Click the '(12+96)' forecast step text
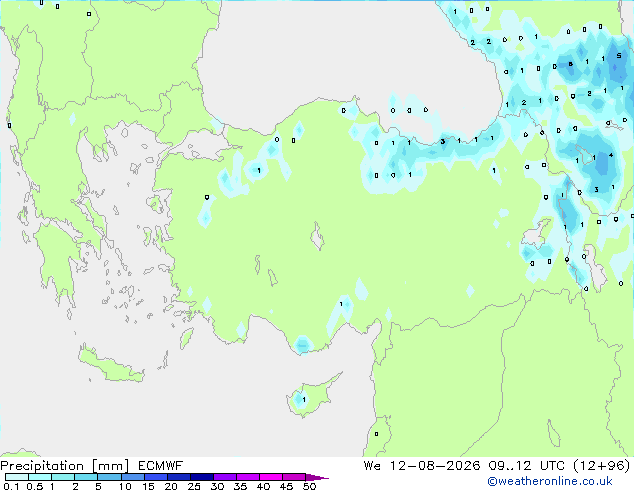Image resolution: width=634 pixels, height=490 pixels. pyautogui.click(x=602, y=466)
